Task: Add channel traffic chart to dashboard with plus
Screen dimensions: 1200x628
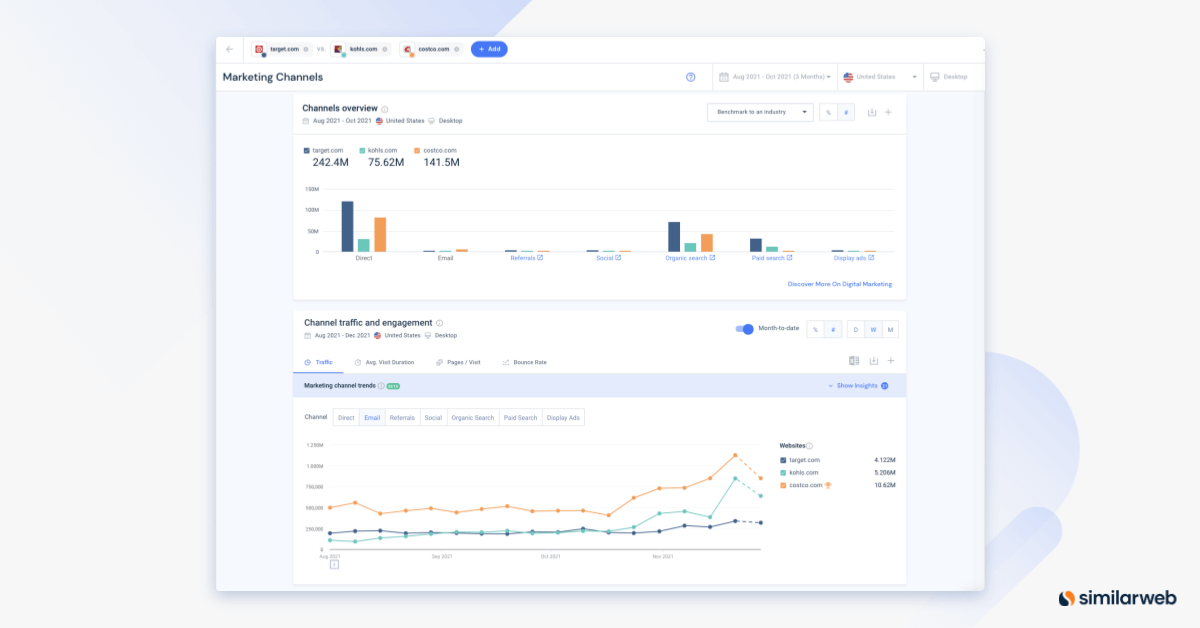Action: click(890, 361)
